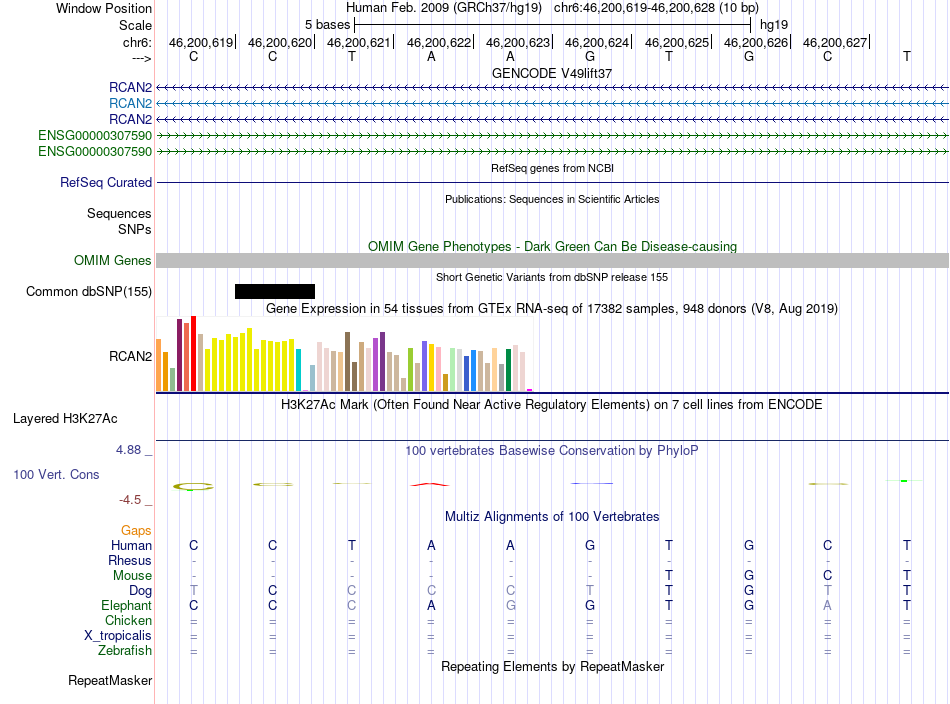950x704 pixels.
Task: Select the Elephant species label
Action: tap(127, 605)
